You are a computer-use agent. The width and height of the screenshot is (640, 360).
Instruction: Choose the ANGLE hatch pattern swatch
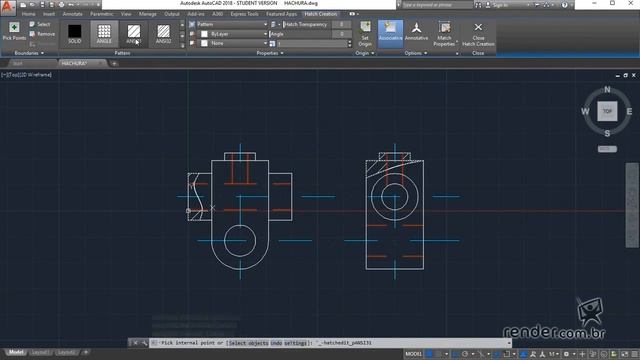point(104,34)
